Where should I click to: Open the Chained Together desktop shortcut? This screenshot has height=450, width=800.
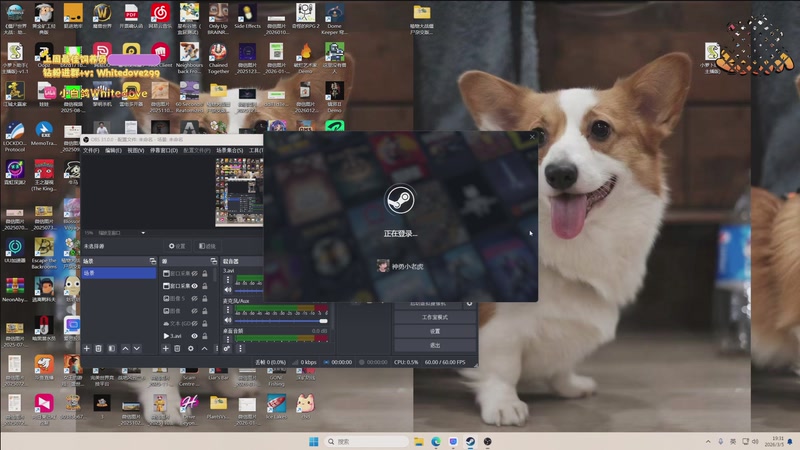point(218,54)
